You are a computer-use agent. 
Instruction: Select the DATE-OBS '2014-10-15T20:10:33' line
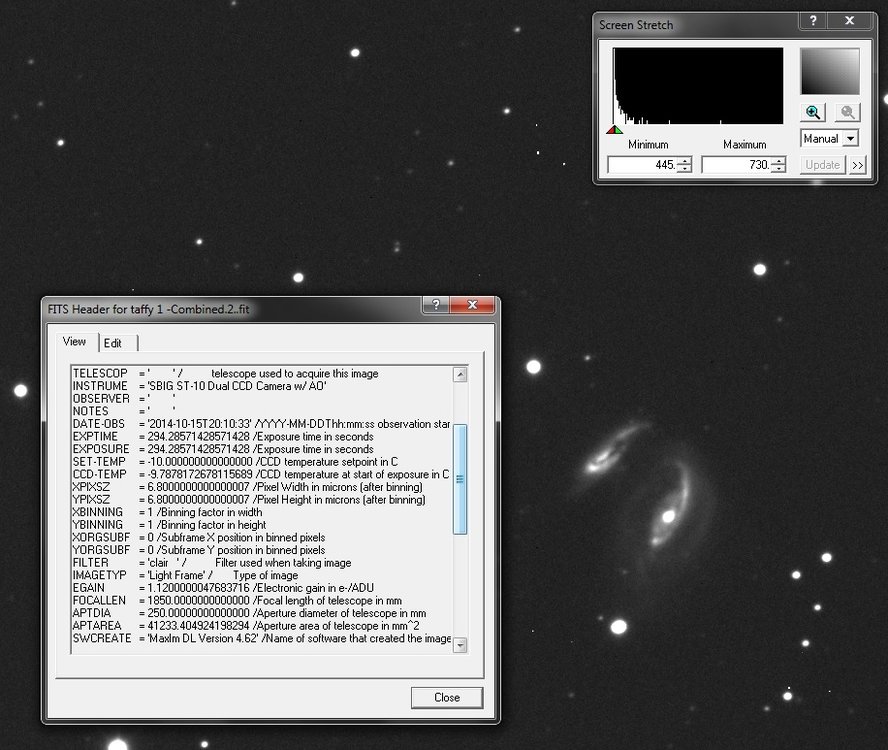(x=262, y=424)
